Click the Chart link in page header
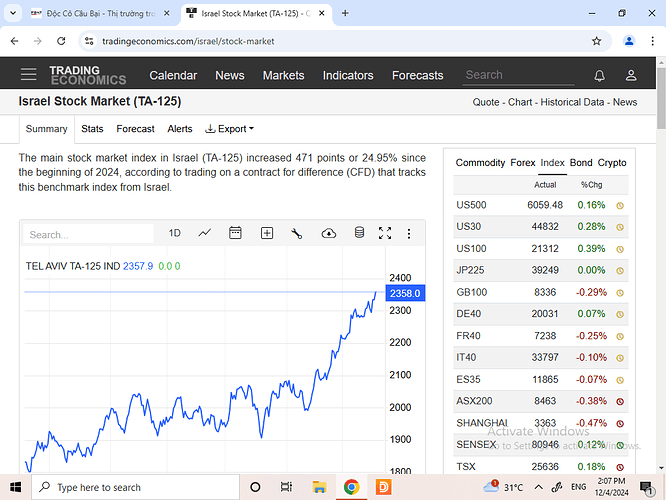 point(520,102)
